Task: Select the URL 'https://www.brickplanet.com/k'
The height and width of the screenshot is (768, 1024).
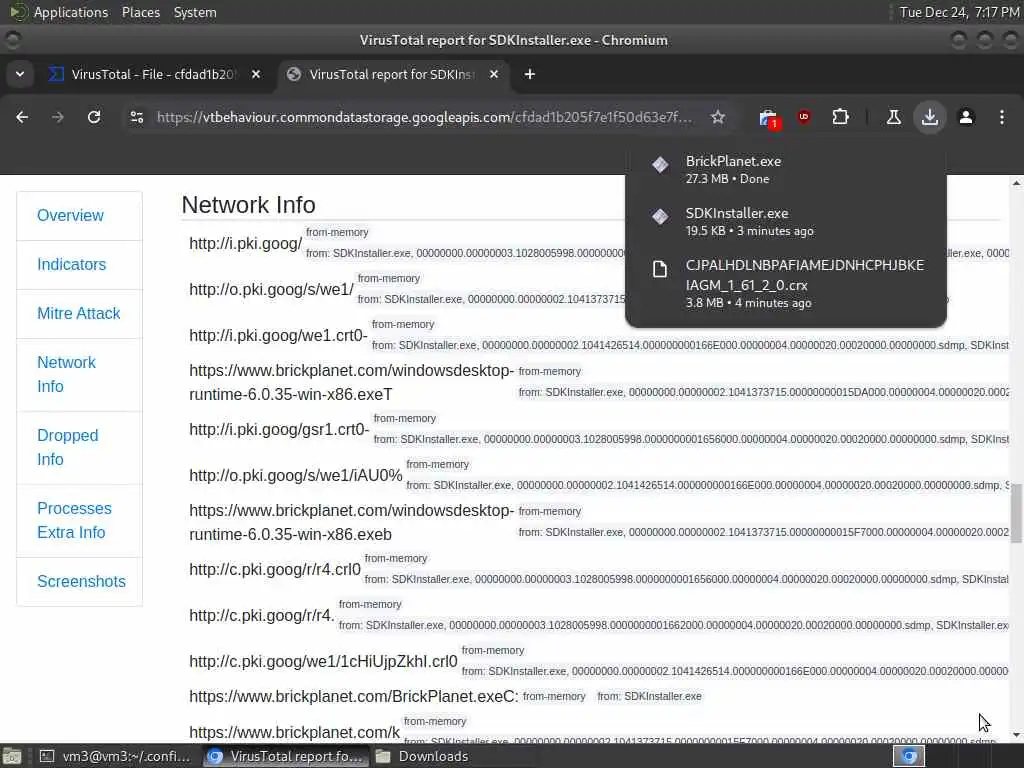Action: coord(295,733)
